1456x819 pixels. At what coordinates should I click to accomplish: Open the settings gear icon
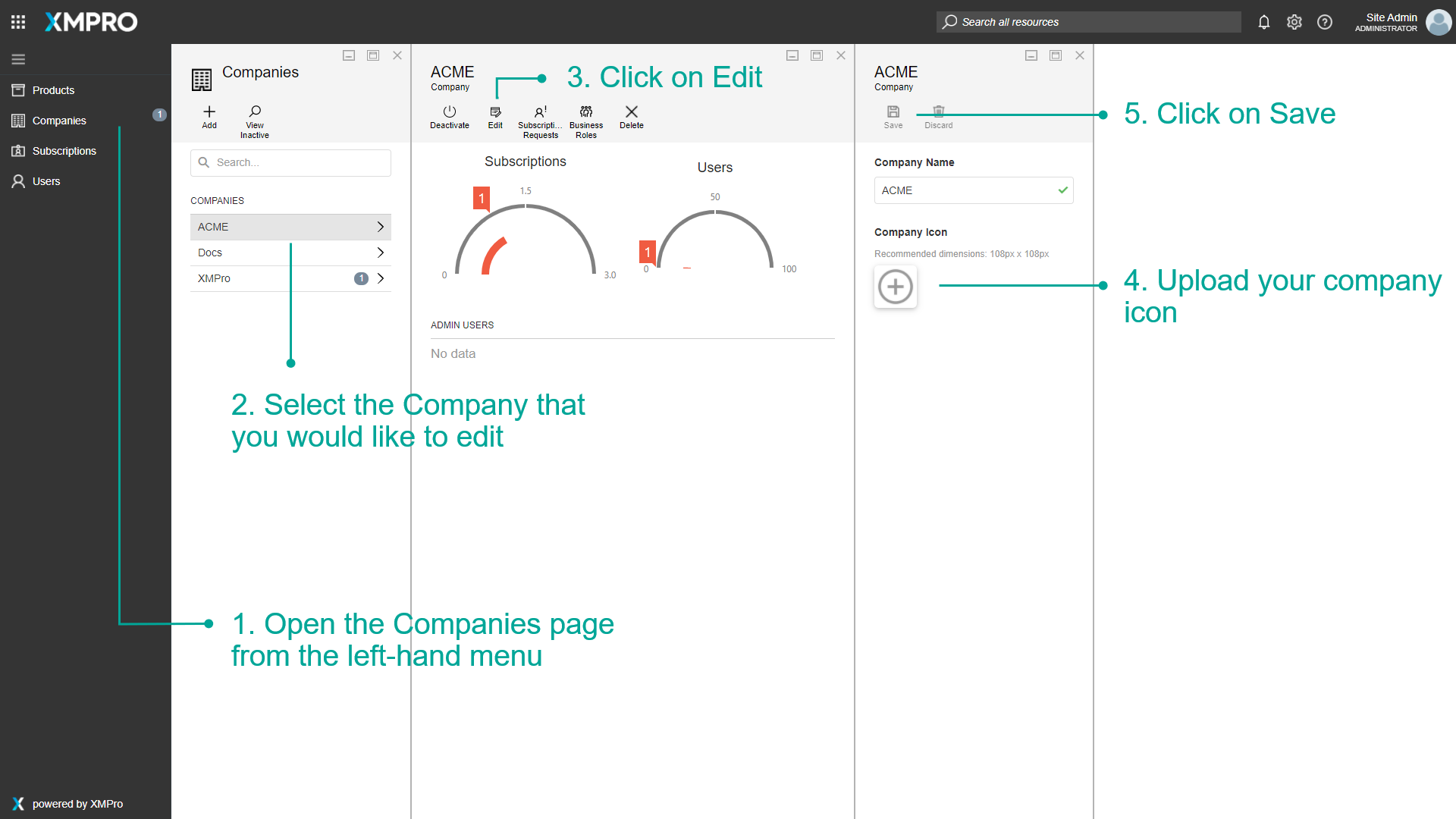pyautogui.click(x=1294, y=22)
